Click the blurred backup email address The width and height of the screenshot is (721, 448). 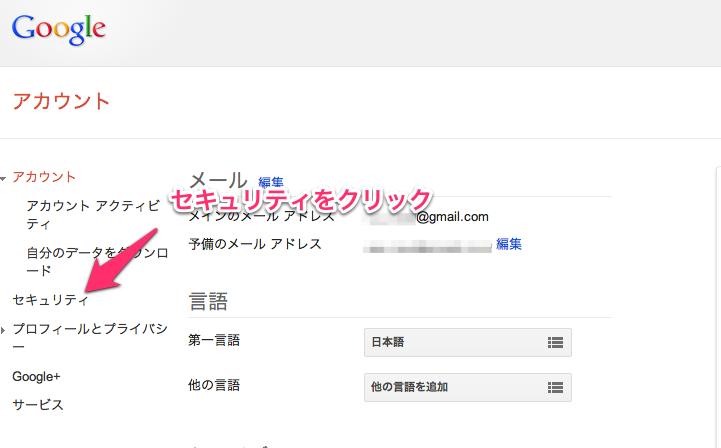pyautogui.click(x=427, y=246)
